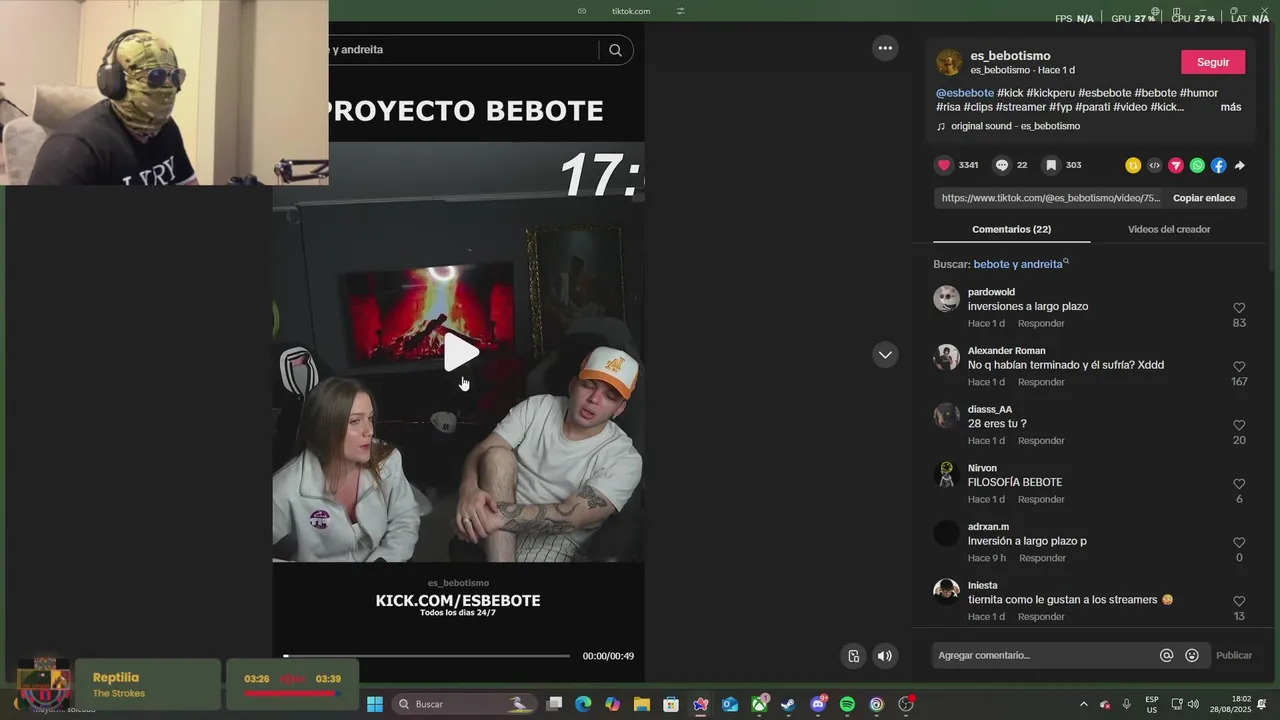The image size is (1280, 720).
Task: Copy the video link with 'Copiar enlace'
Action: 1204,198
